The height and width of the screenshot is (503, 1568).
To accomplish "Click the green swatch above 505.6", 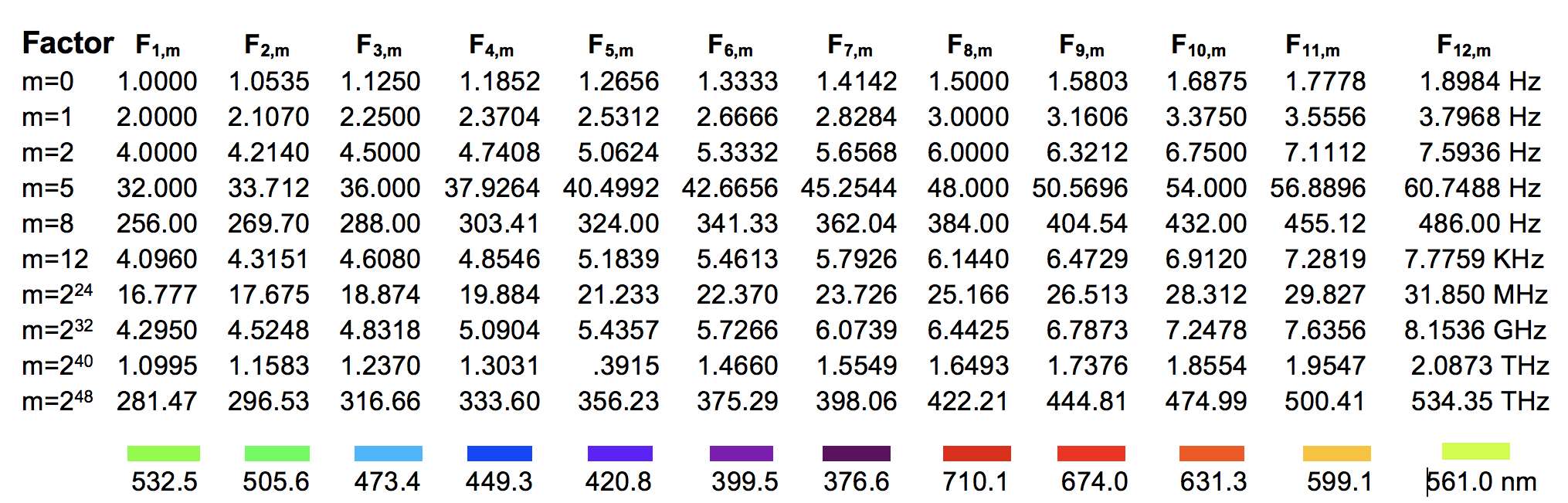I will point(277,454).
